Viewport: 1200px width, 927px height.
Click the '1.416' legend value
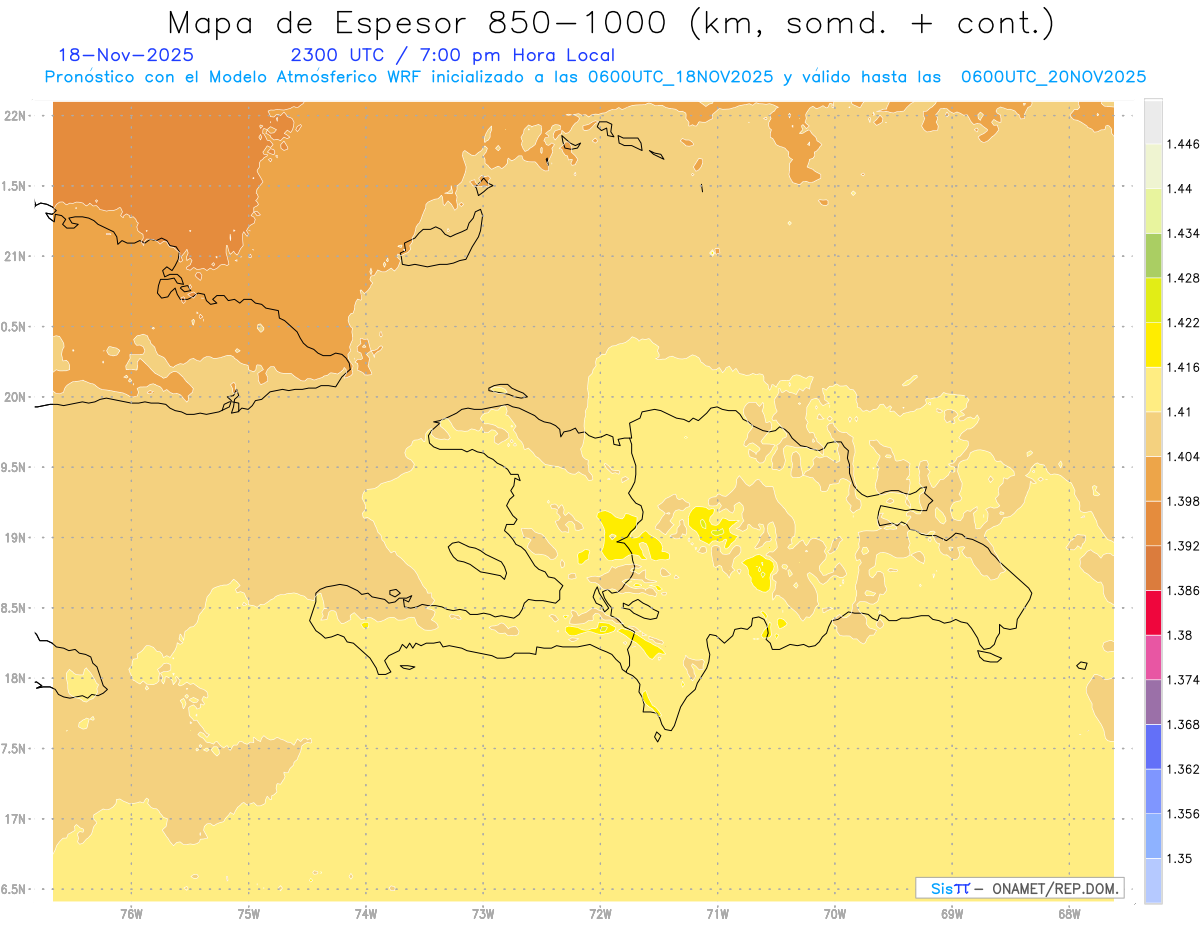point(1183,367)
